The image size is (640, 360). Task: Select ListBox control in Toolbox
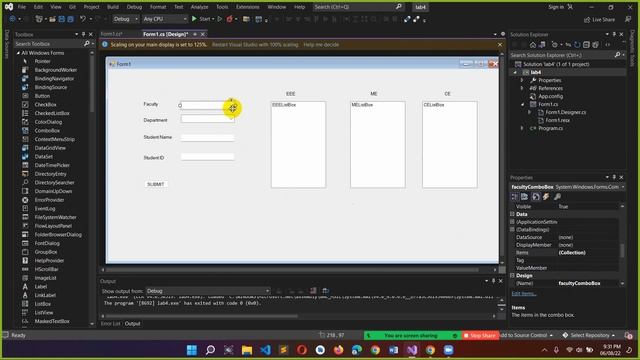click(42, 304)
